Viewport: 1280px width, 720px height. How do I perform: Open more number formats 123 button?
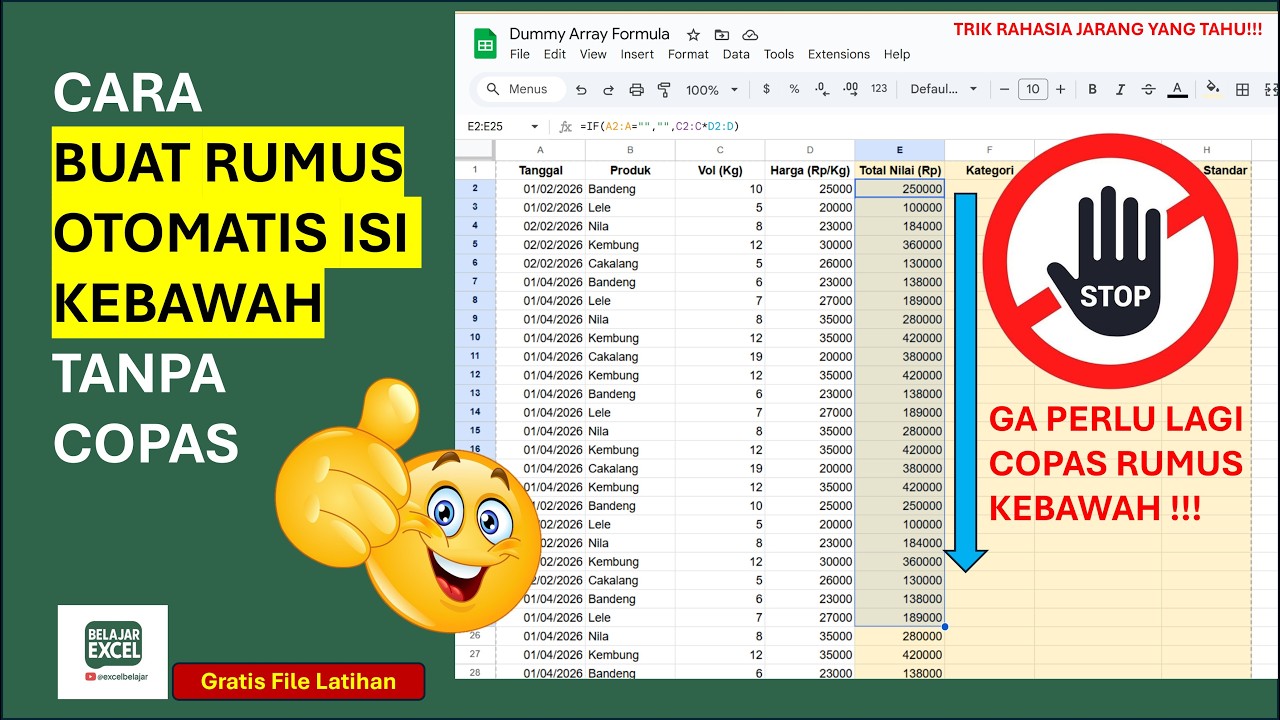pyautogui.click(x=879, y=89)
